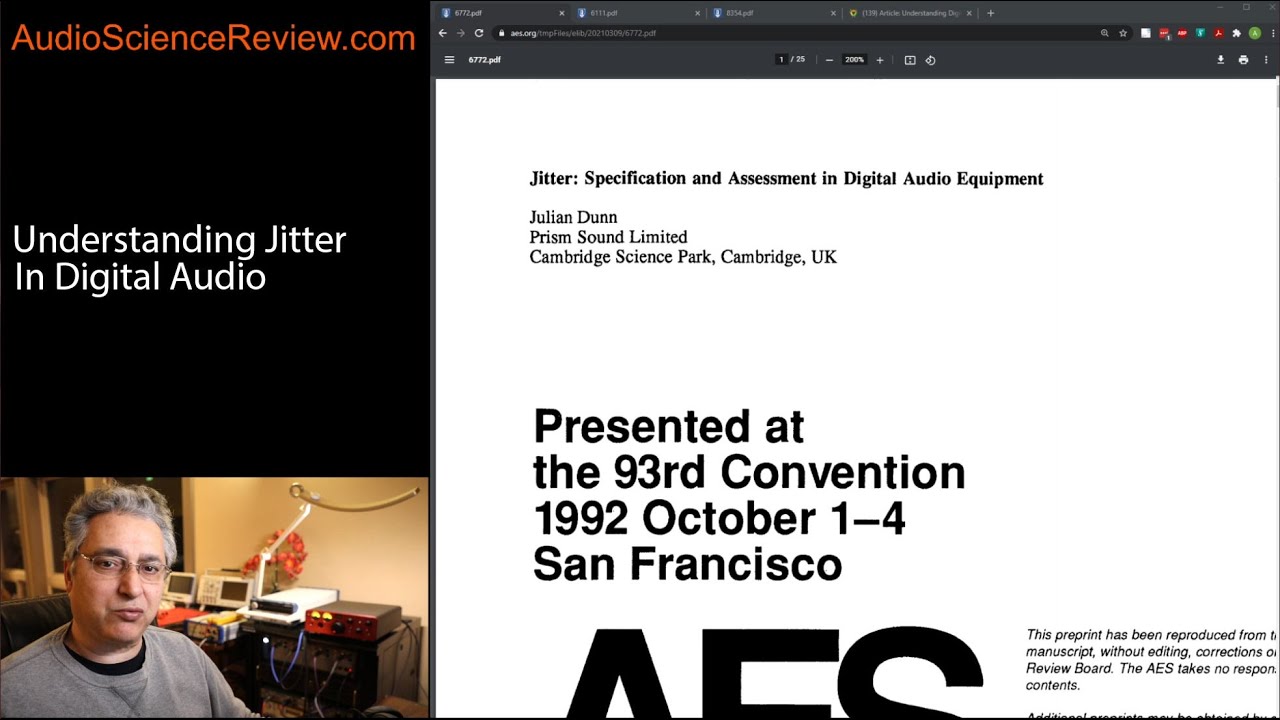Open the Article: Understanding Digital tab
The image size is (1280, 720).
[908, 13]
